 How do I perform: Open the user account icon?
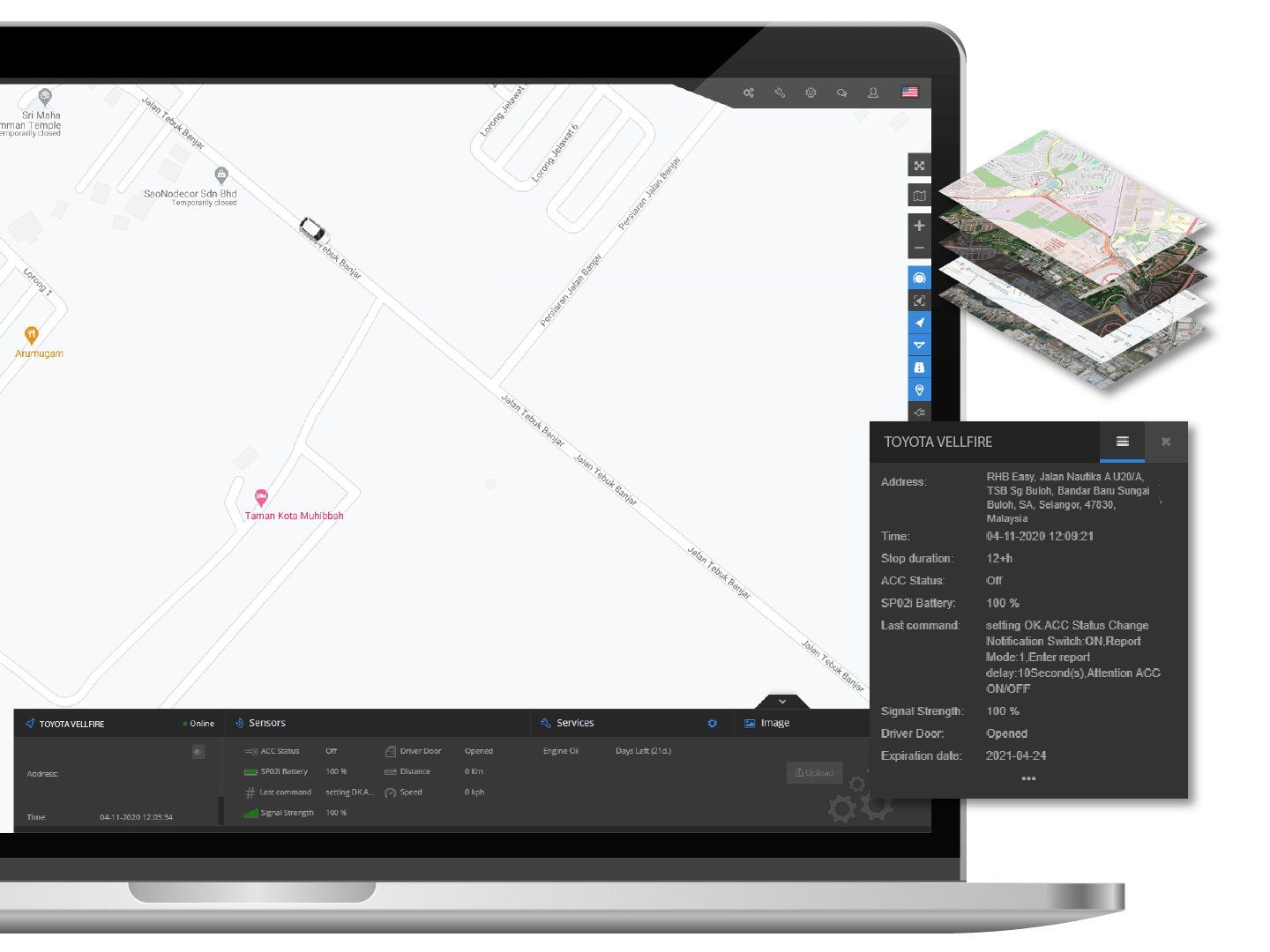click(873, 93)
